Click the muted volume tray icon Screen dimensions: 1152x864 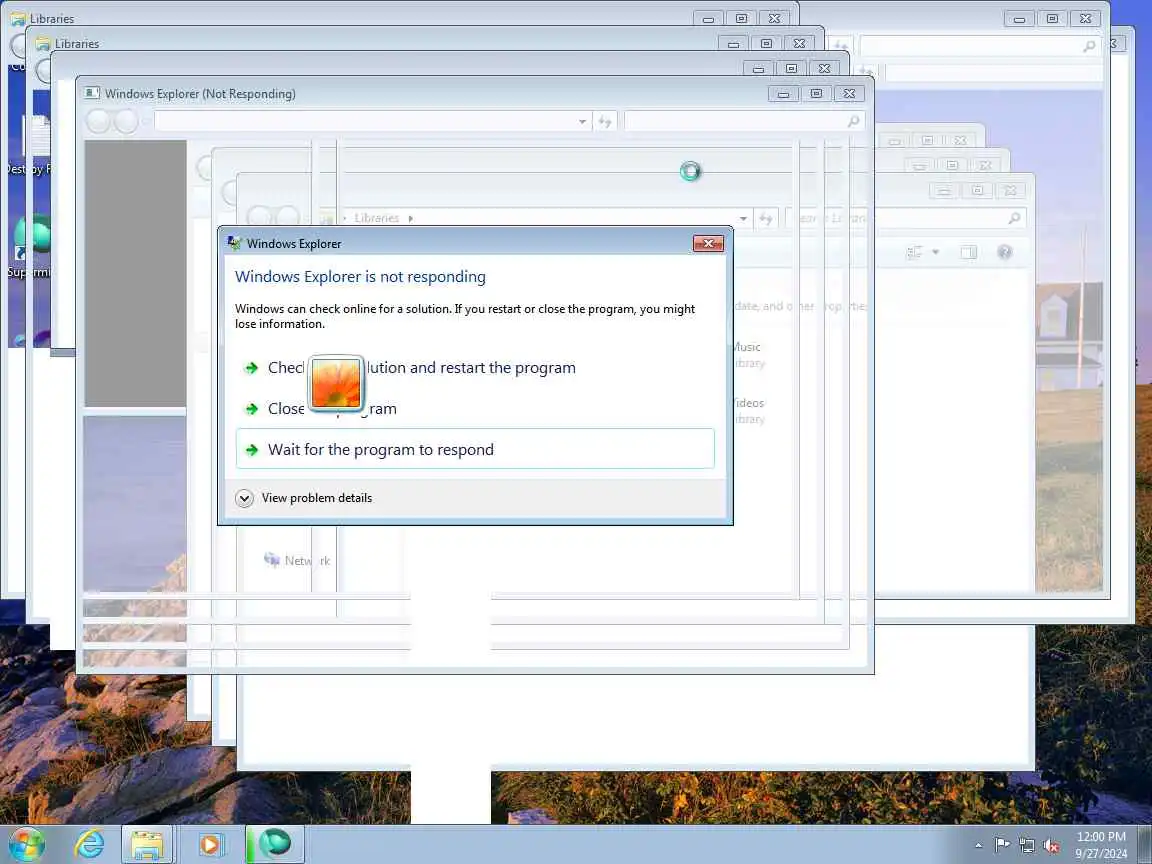[x=1051, y=846]
